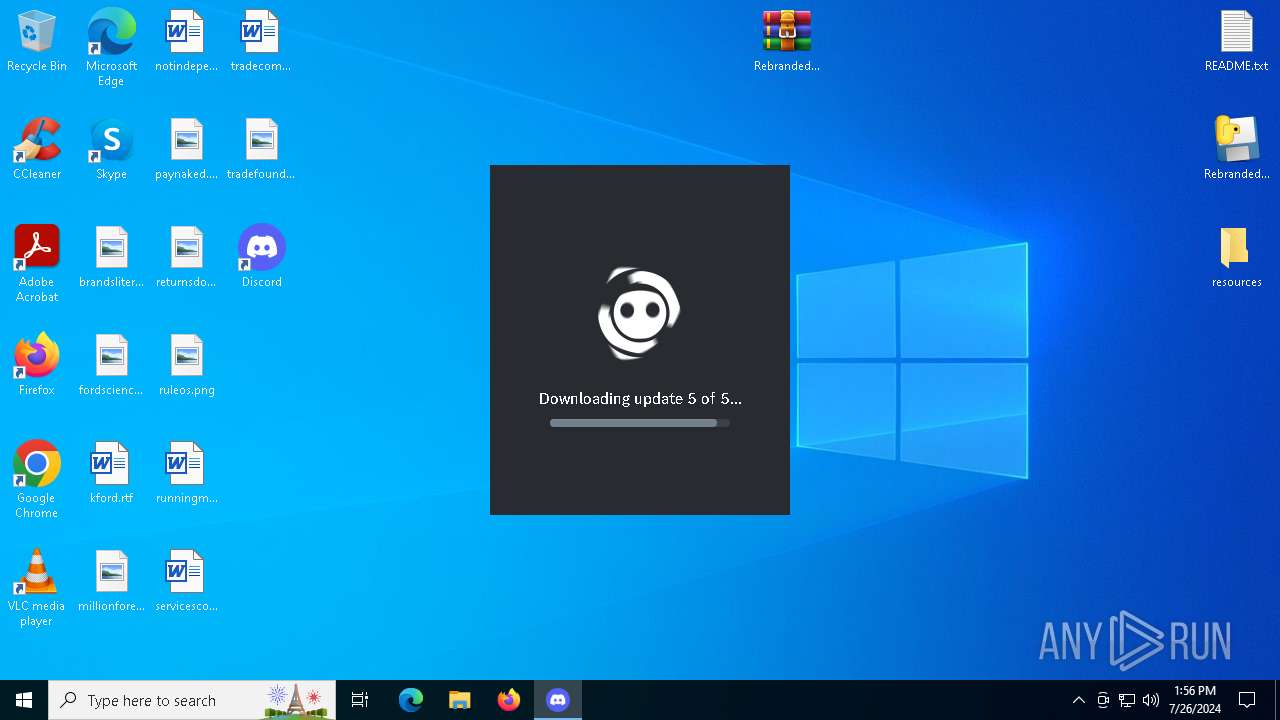Open the Discord desktop shortcut

point(261,258)
